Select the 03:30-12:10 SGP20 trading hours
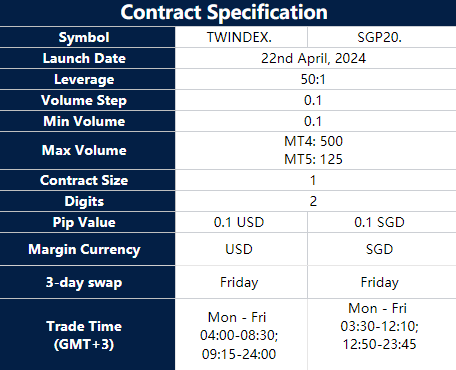The height and width of the screenshot is (370, 456). pyautogui.click(x=379, y=326)
